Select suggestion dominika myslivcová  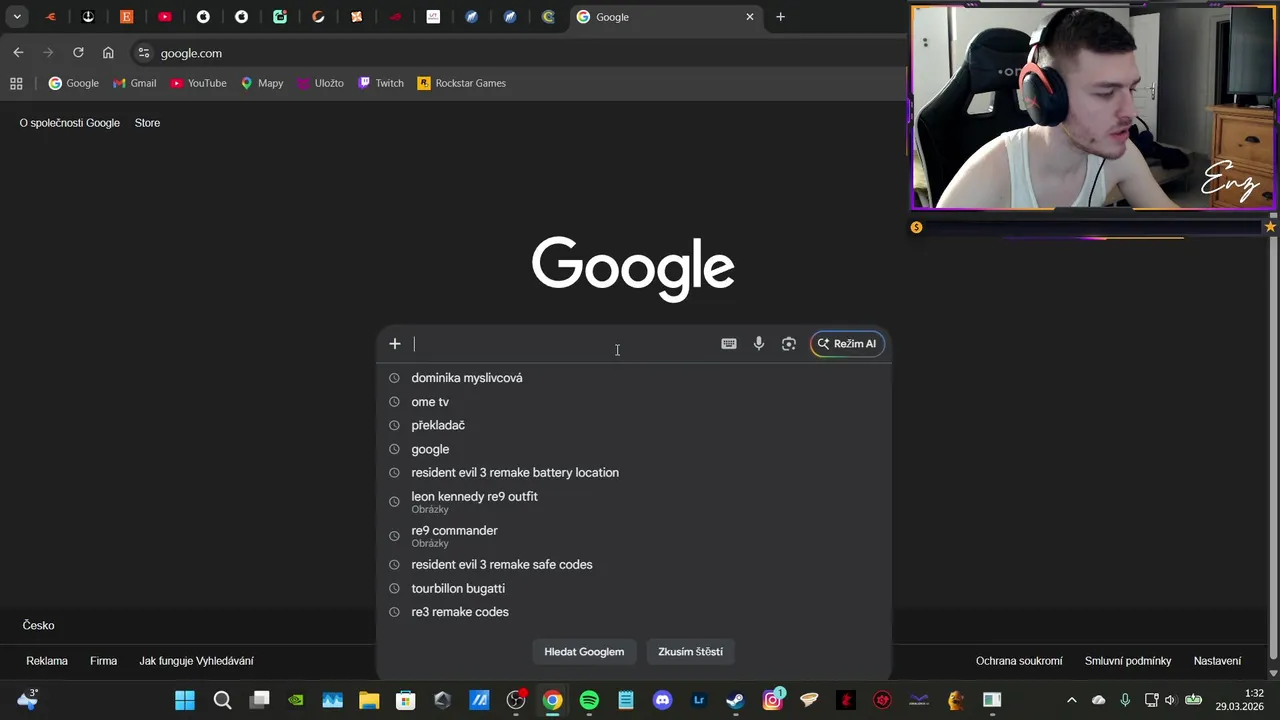(634, 378)
